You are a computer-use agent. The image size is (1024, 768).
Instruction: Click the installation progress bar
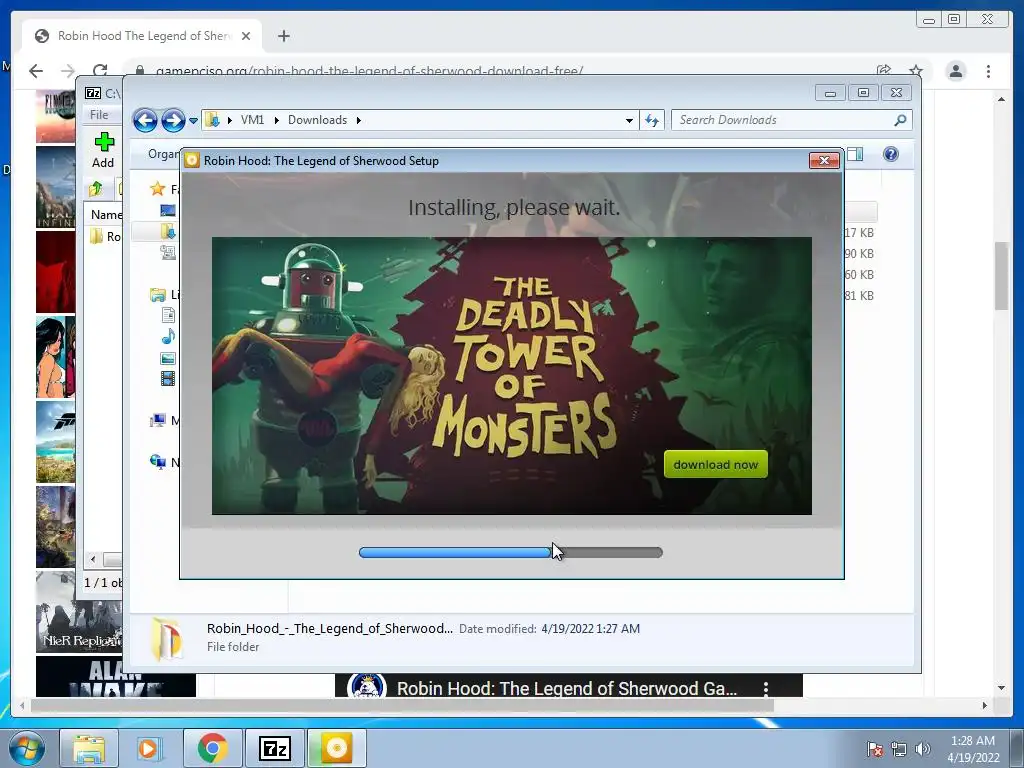(x=511, y=552)
